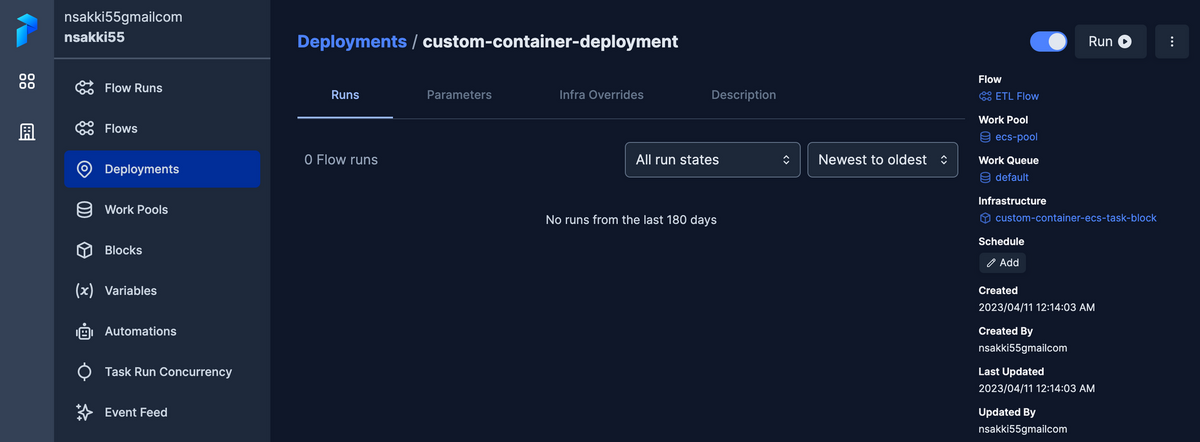This screenshot has height=442, width=1200.
Task: Follow the ecs-pool work pool link
Action: [1009, 137]
